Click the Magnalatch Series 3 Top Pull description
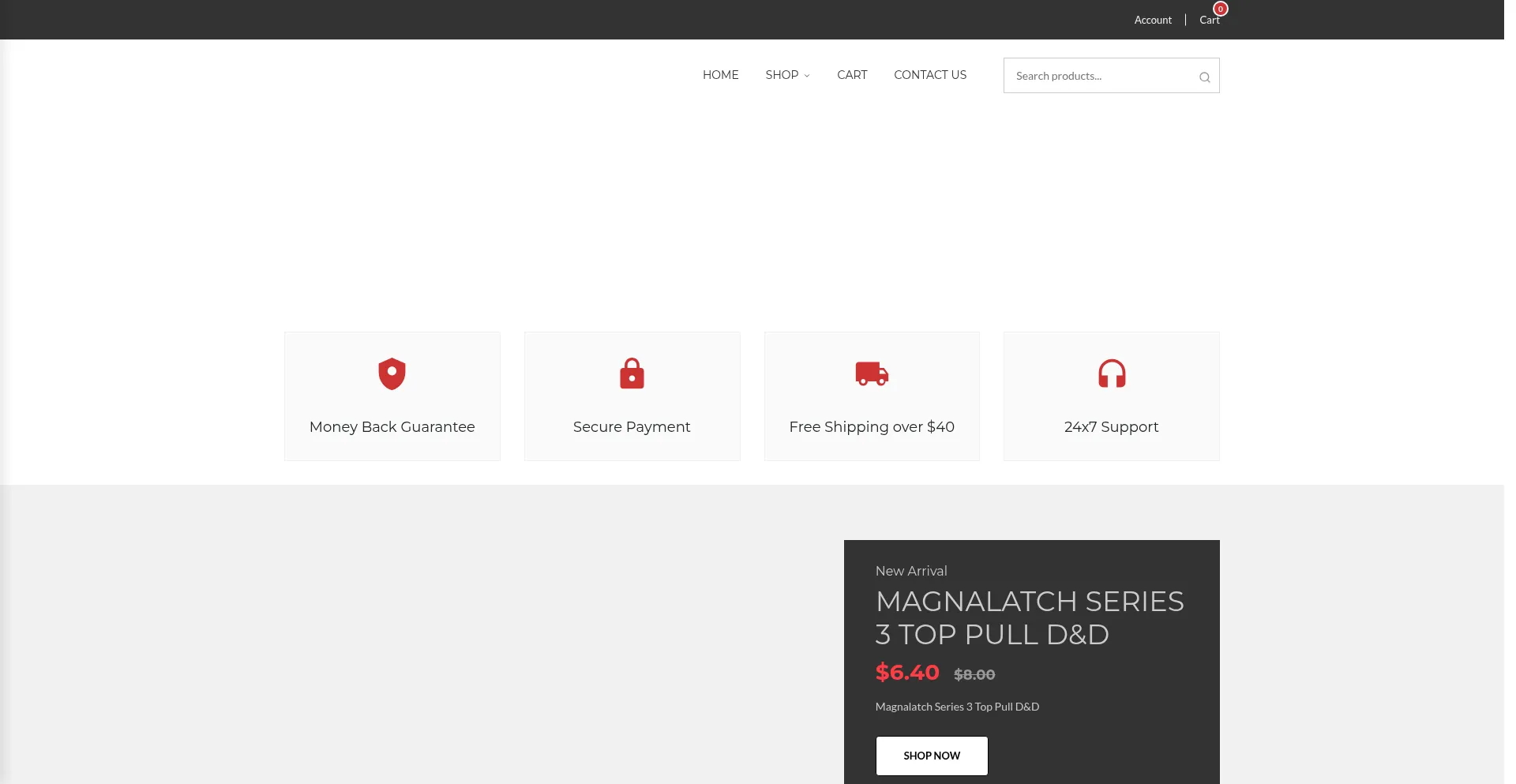This screenshot has height=784, width=1516. (957, 707)
